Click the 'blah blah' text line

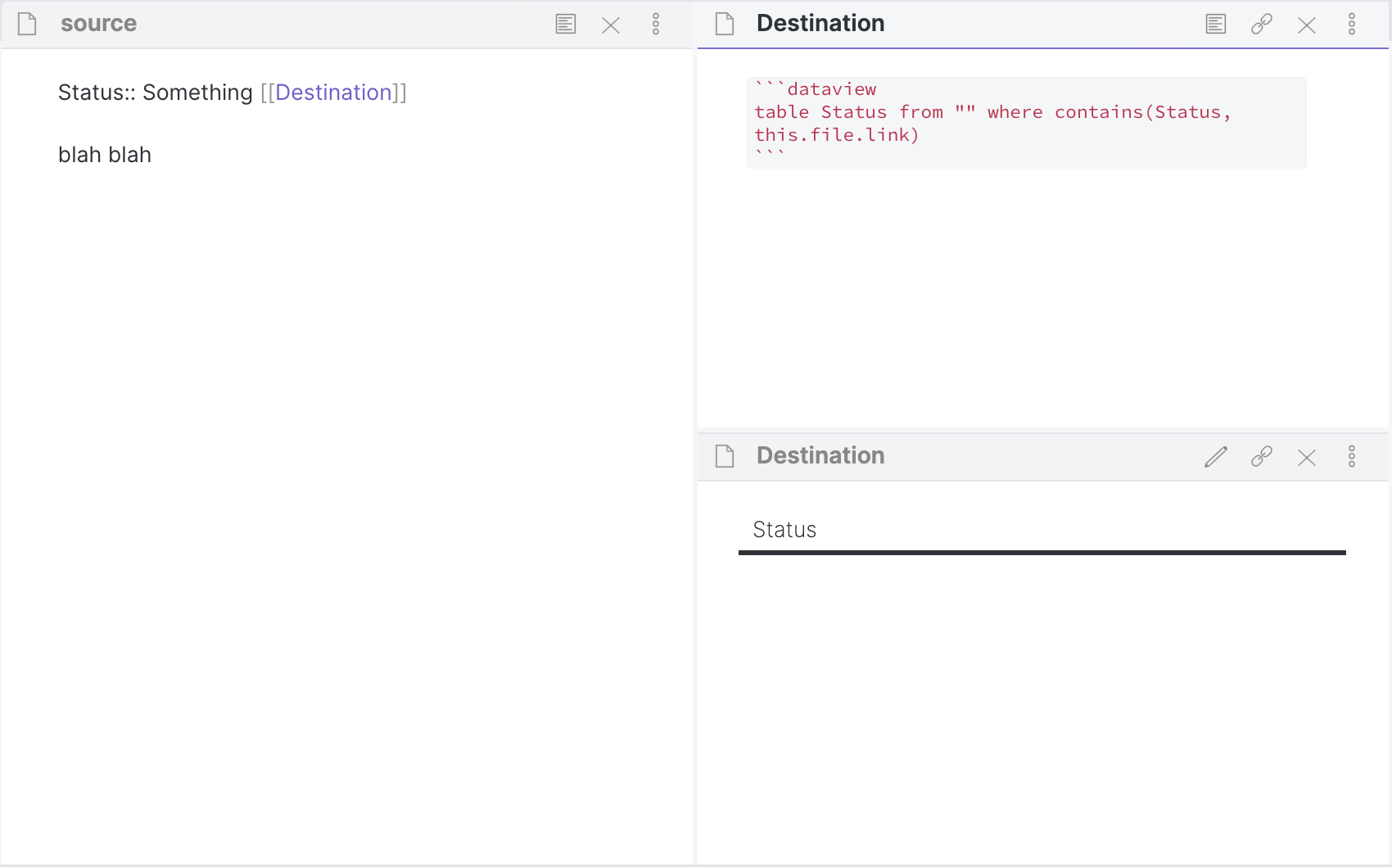[105, 155]
